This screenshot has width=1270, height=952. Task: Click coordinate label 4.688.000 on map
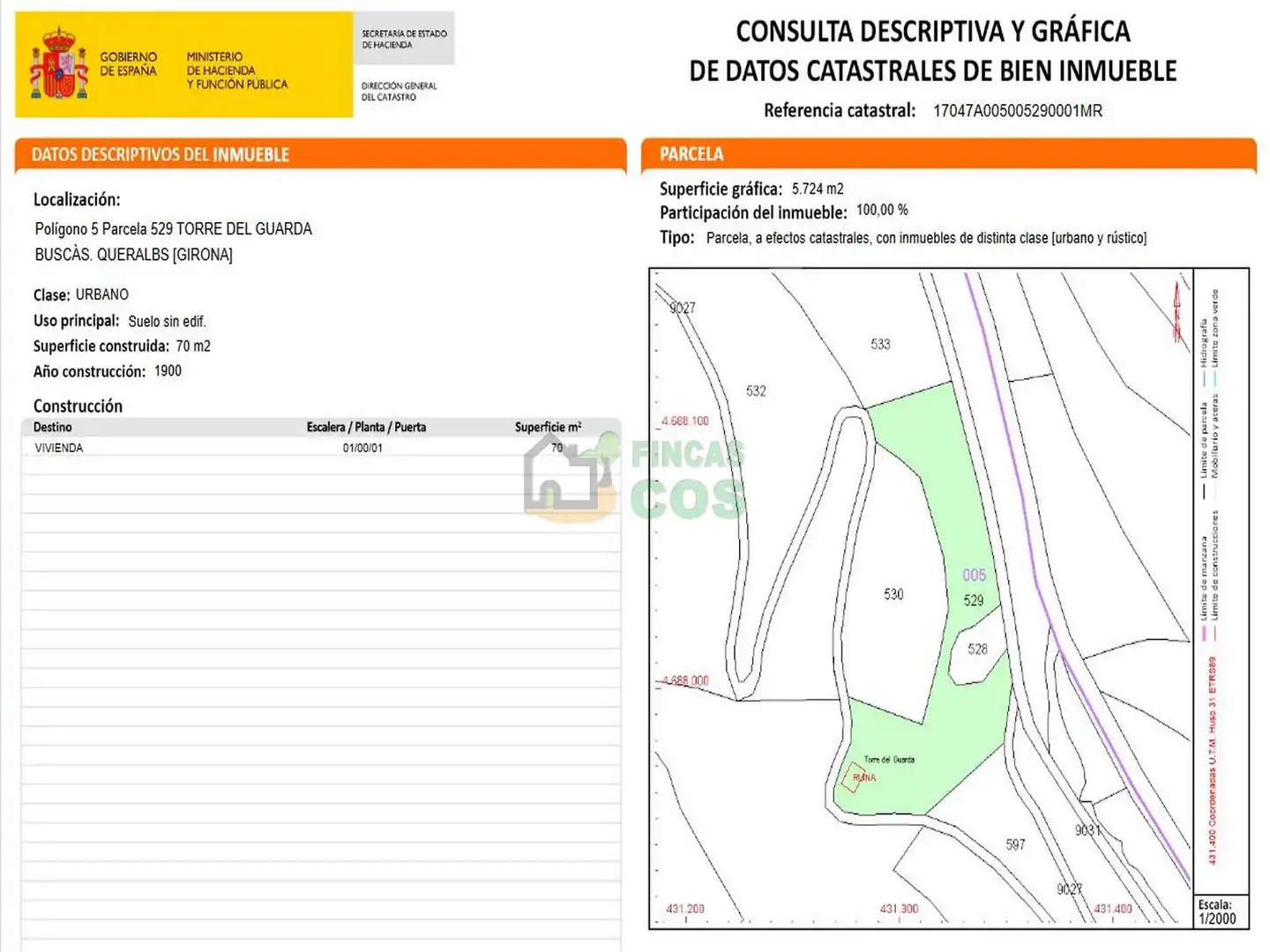[x=685, y=681]
